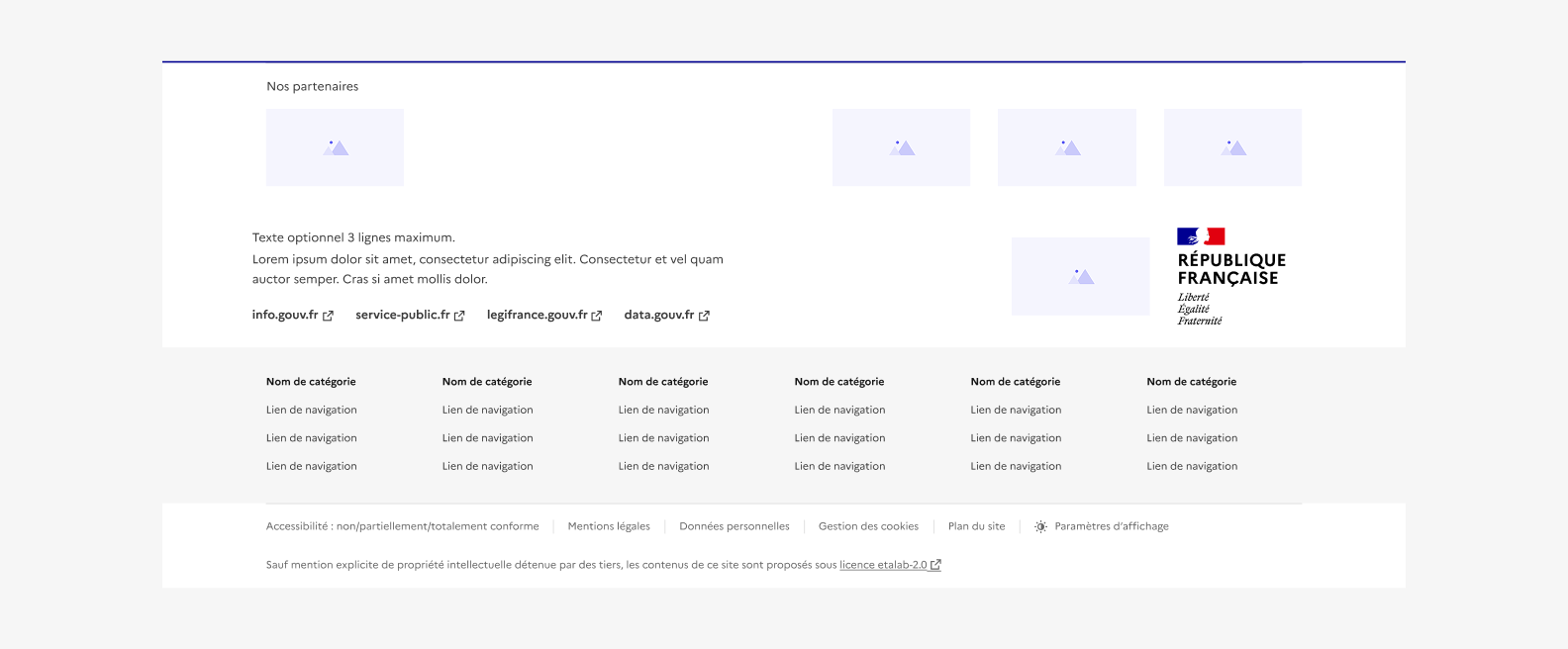
Task: Open Plan du site
Action: tap(976, 526)
